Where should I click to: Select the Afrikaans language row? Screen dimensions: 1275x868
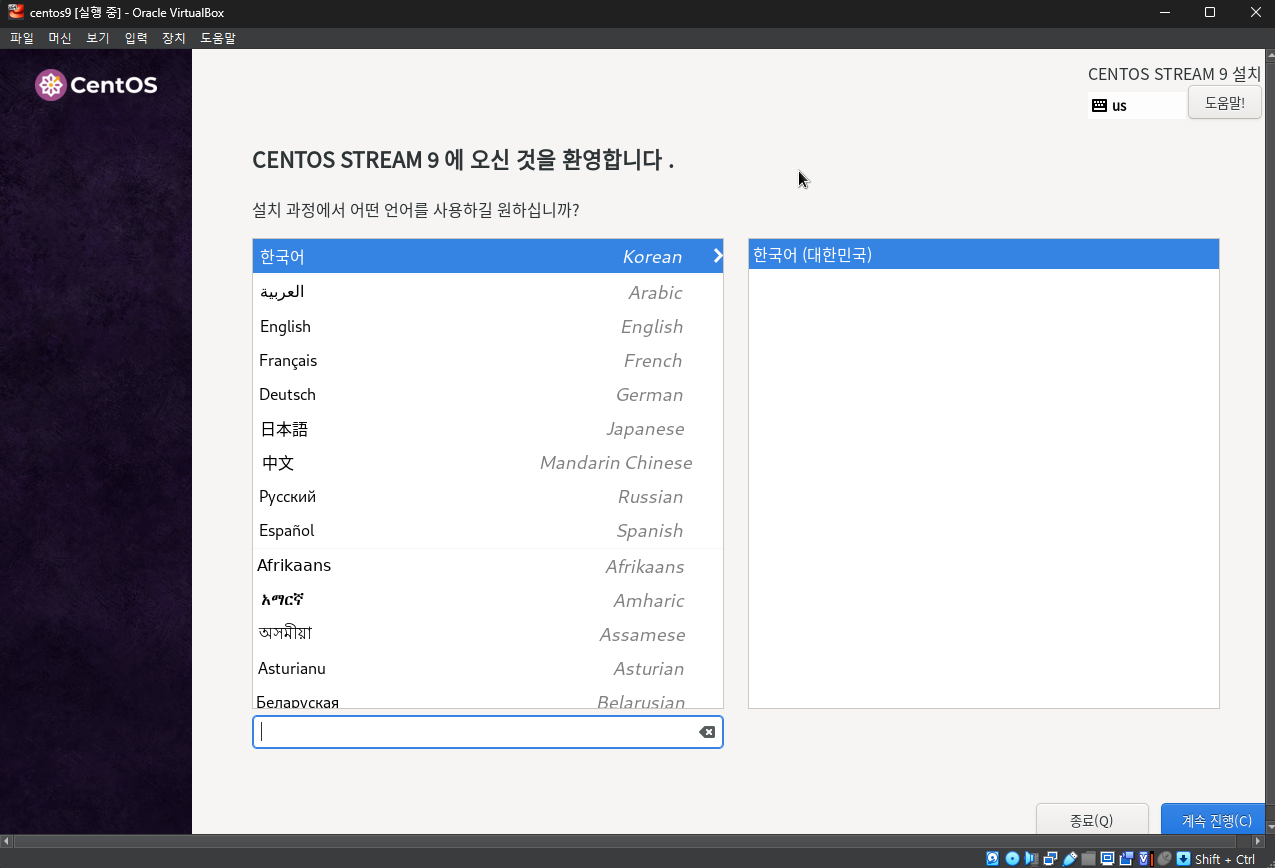click(x=488, y=566)
